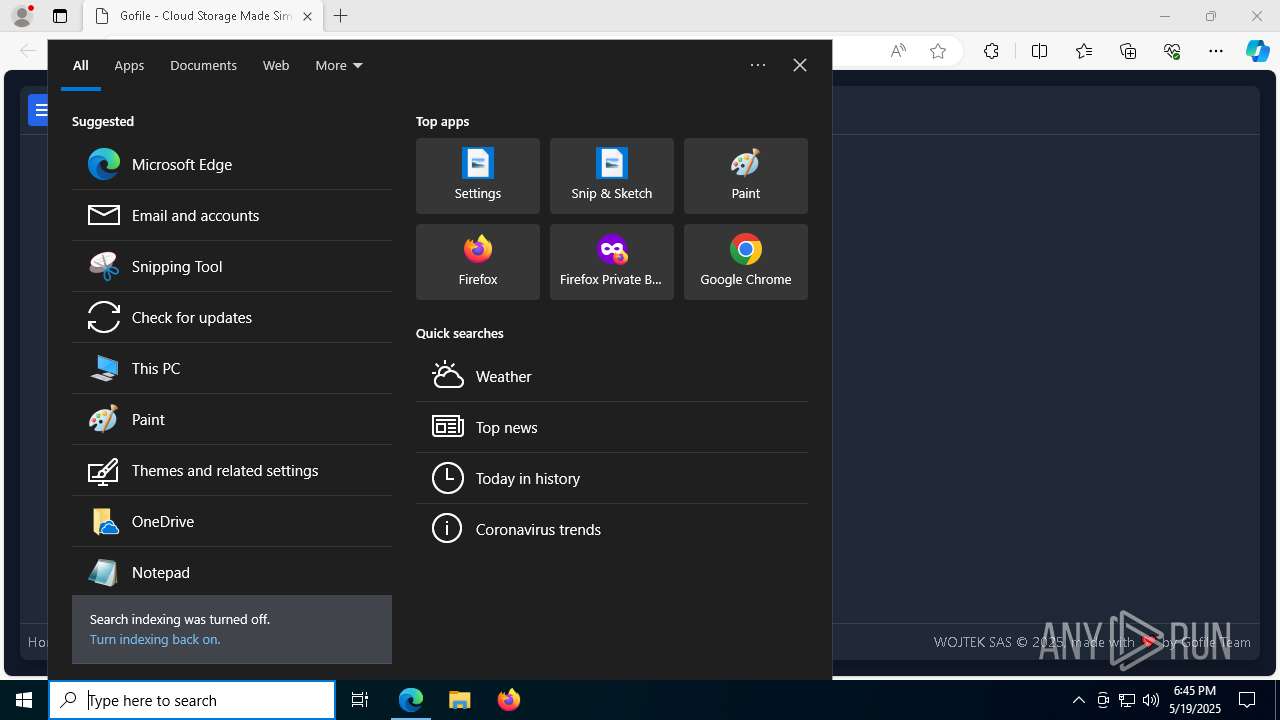Image resolution: width=1280 pixels, height=720 pixels.
Task: Open Snip & Sketch tile
Action: 612,176
